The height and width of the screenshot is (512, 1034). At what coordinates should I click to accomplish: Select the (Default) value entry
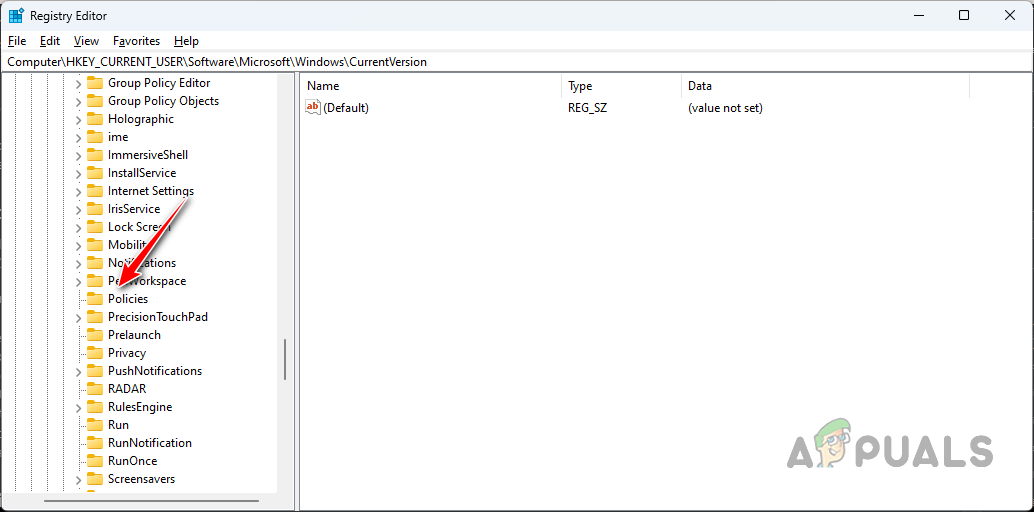click(x=346, y=108)
